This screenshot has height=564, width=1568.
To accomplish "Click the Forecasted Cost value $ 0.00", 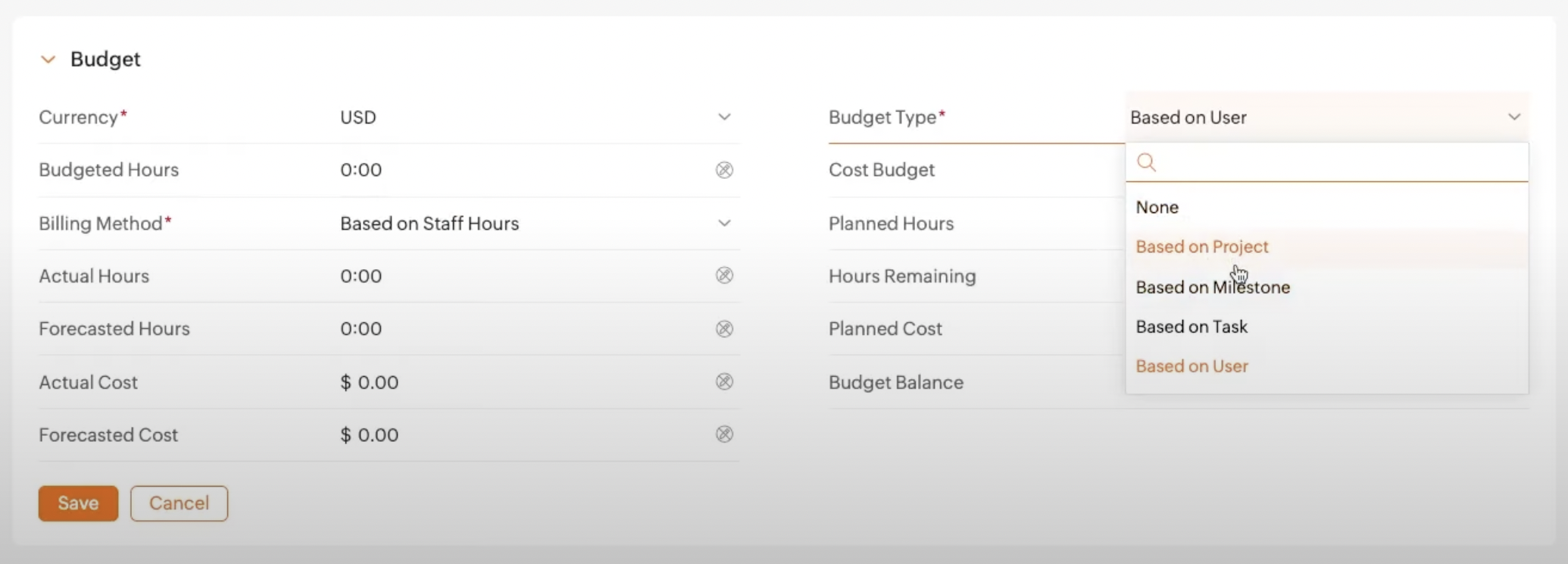I will click(x=369, y=435).
